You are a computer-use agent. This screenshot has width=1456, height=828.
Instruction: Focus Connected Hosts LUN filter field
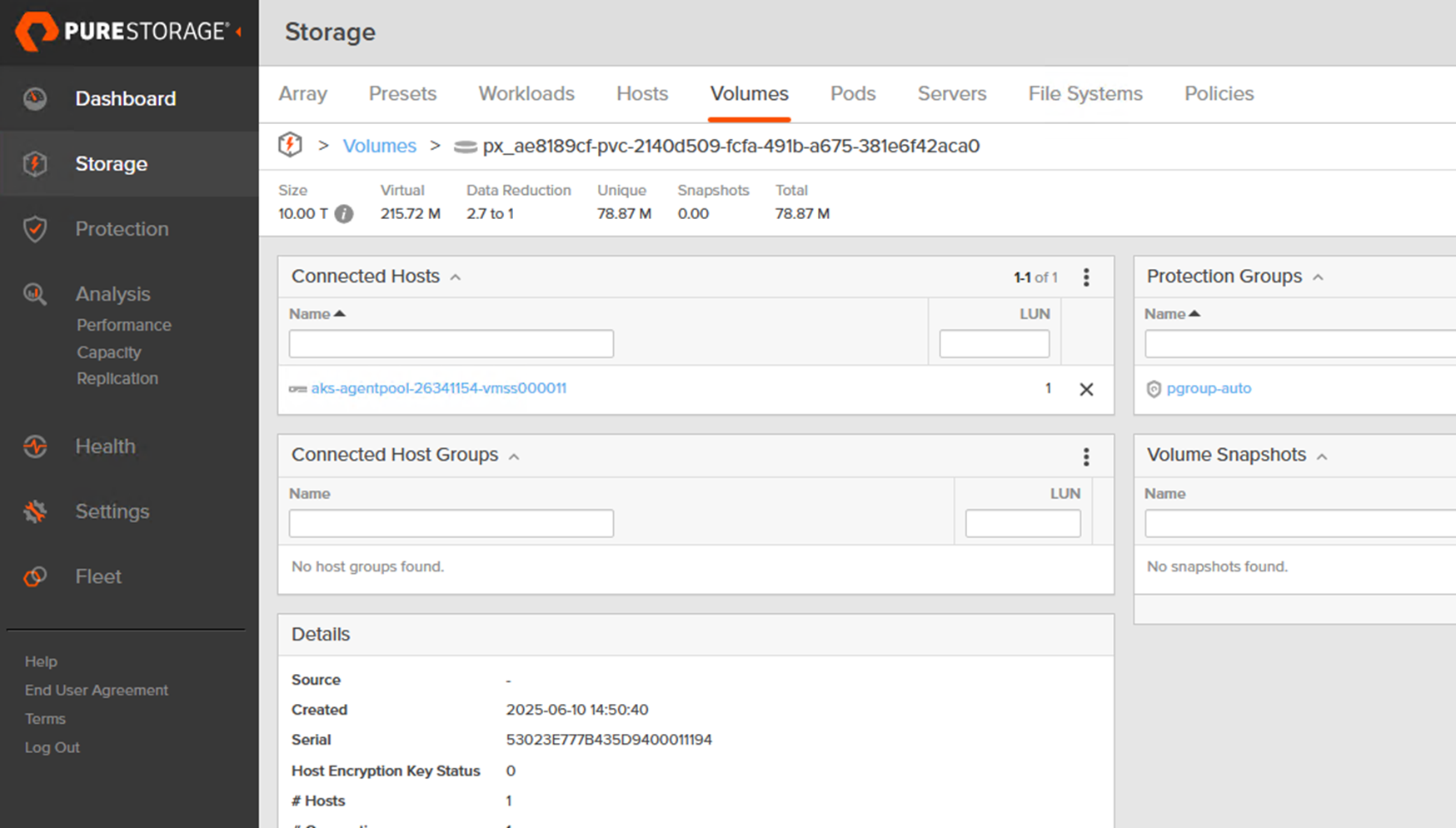[995, 344]
